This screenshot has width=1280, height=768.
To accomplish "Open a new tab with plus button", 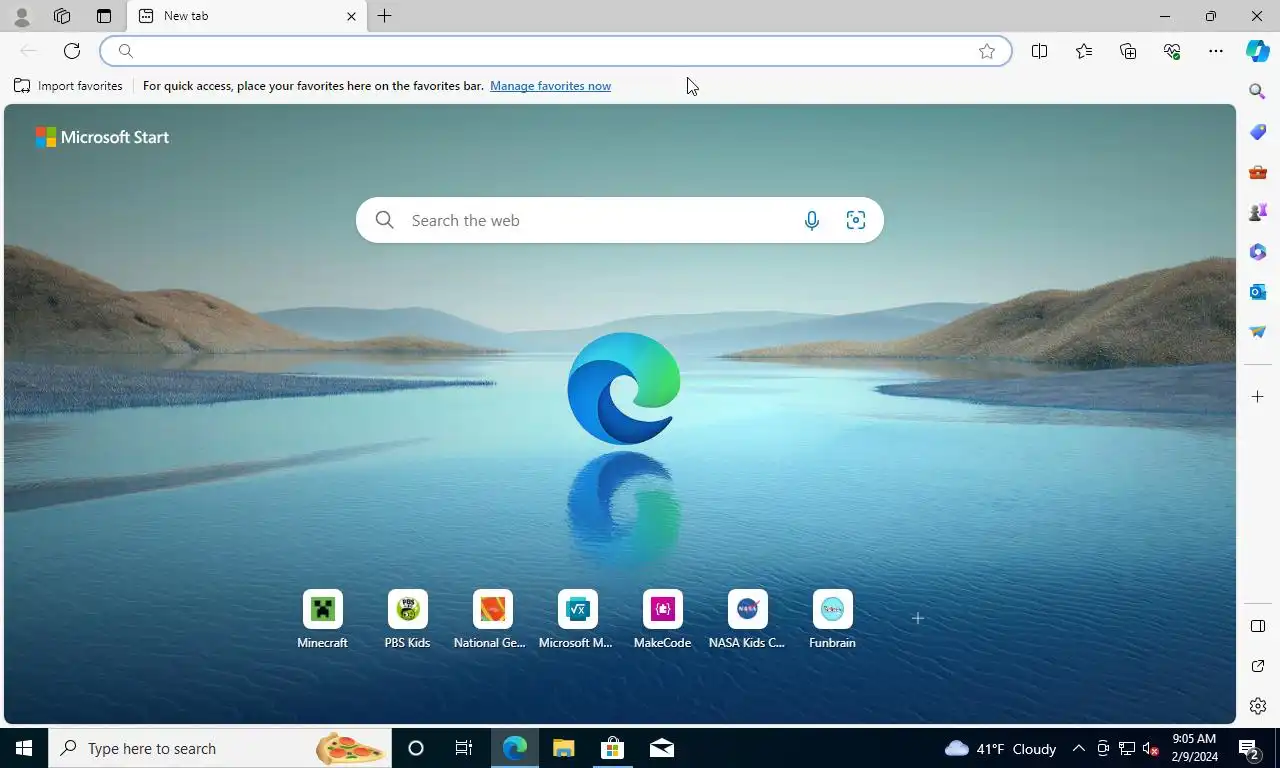I will click(384, 16).
